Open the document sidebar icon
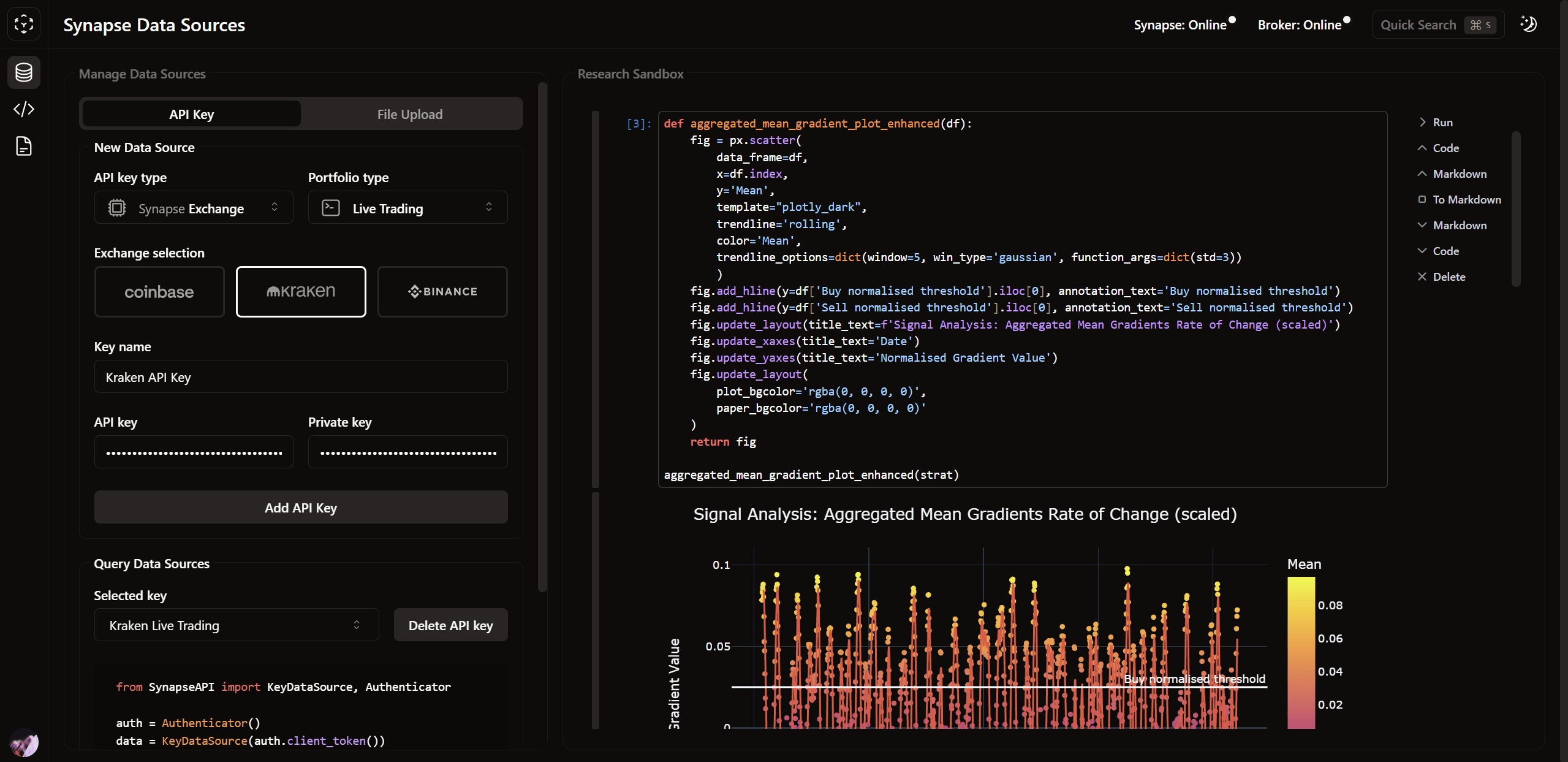 click(23, 146)
